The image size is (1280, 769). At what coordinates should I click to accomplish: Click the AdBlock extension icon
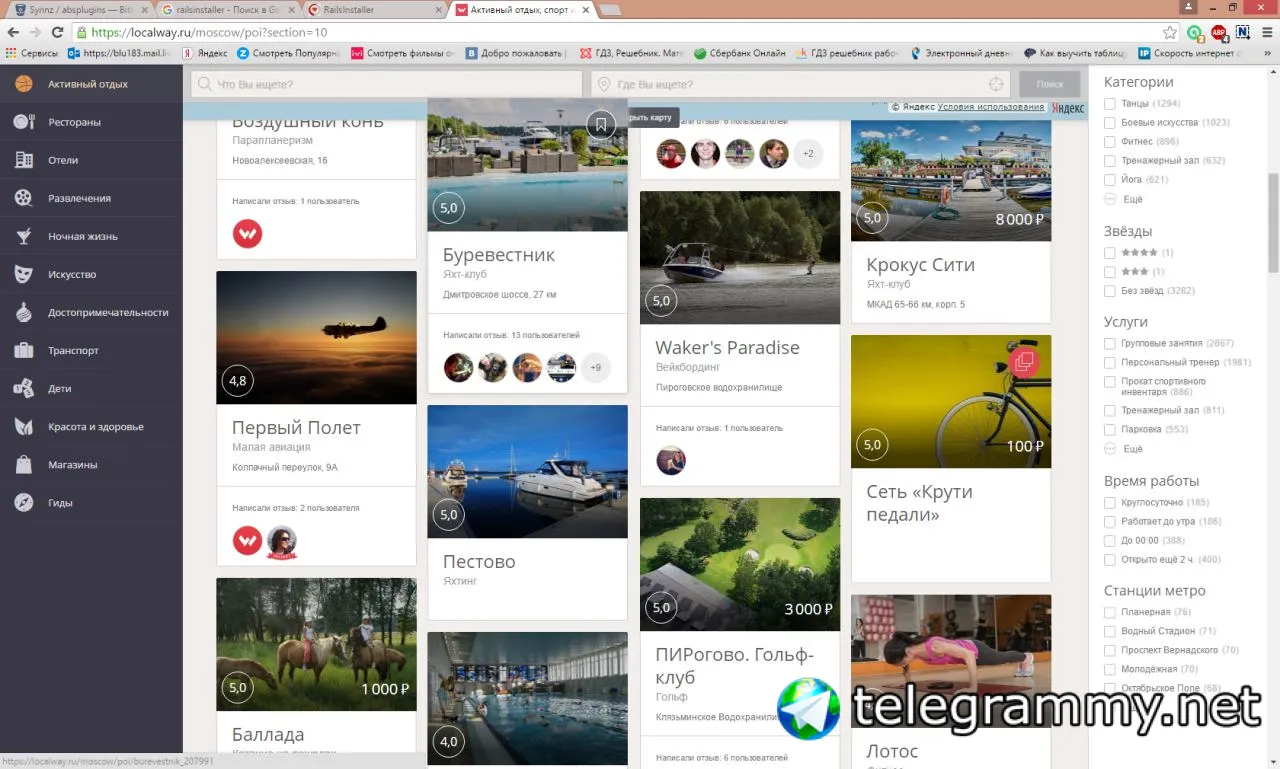point(1218,32)
